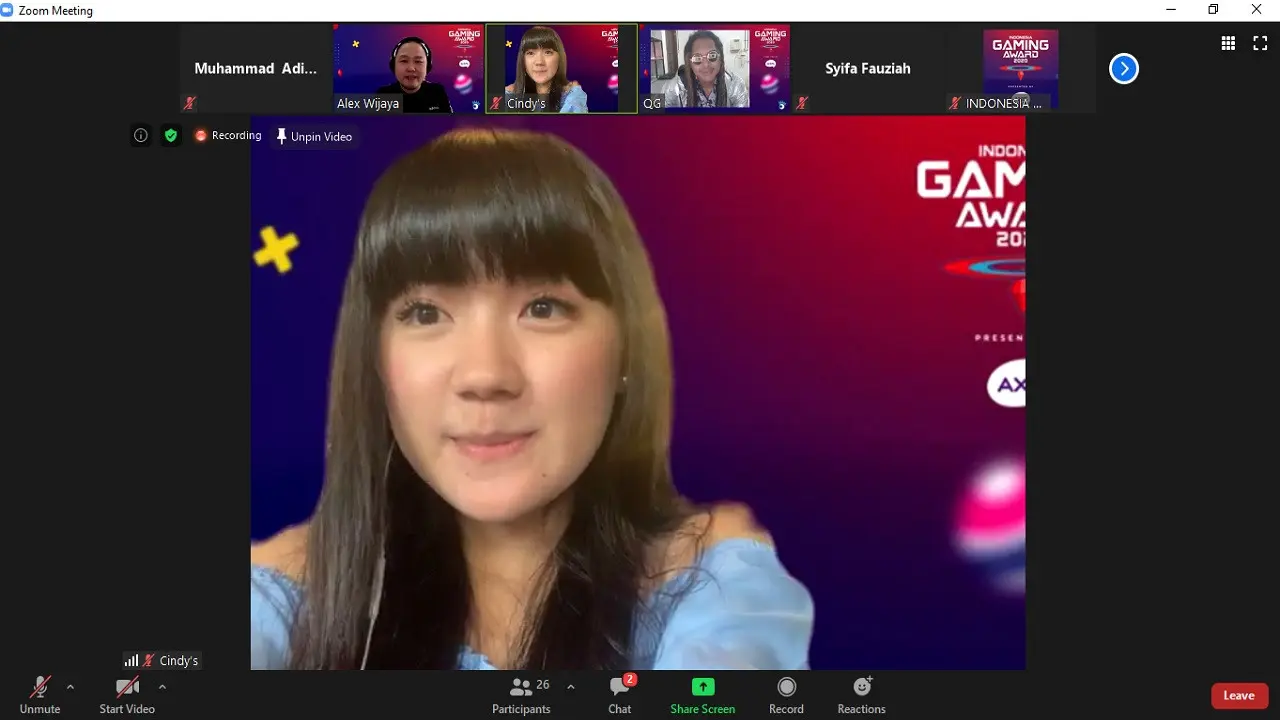Click the green Share Screen button
Viewport: 1280px width, 720px height.
point(703,695)
